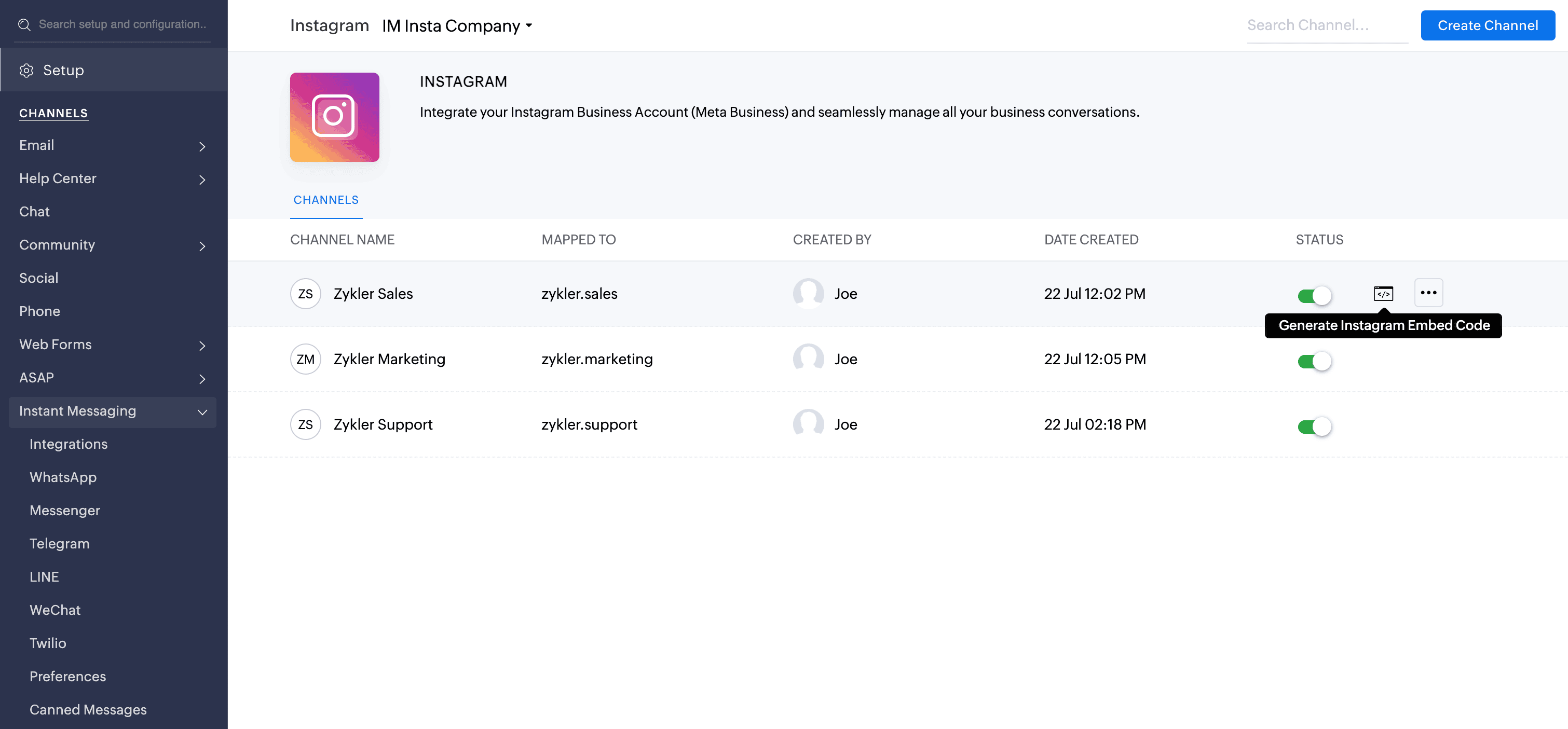
Task: Click the ZS avatar of Zykler Sales
Action: (305, 294)
